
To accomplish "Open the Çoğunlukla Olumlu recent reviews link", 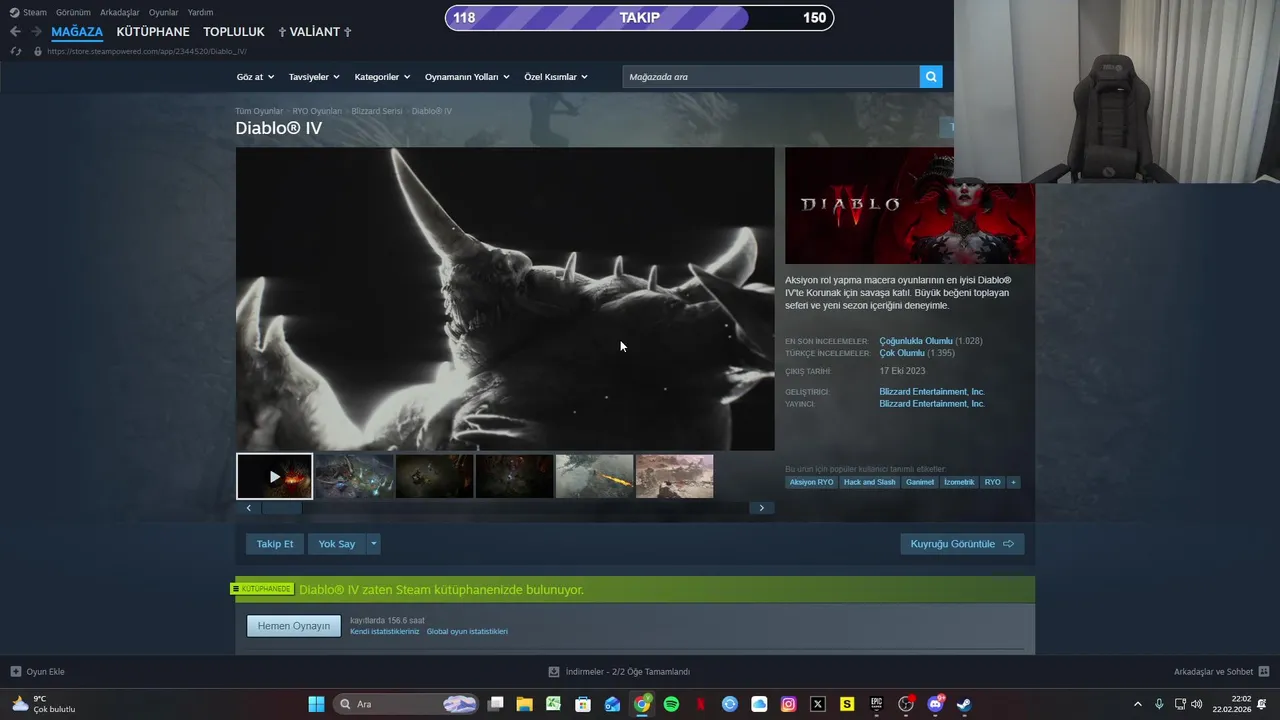I will click(916, 341).
